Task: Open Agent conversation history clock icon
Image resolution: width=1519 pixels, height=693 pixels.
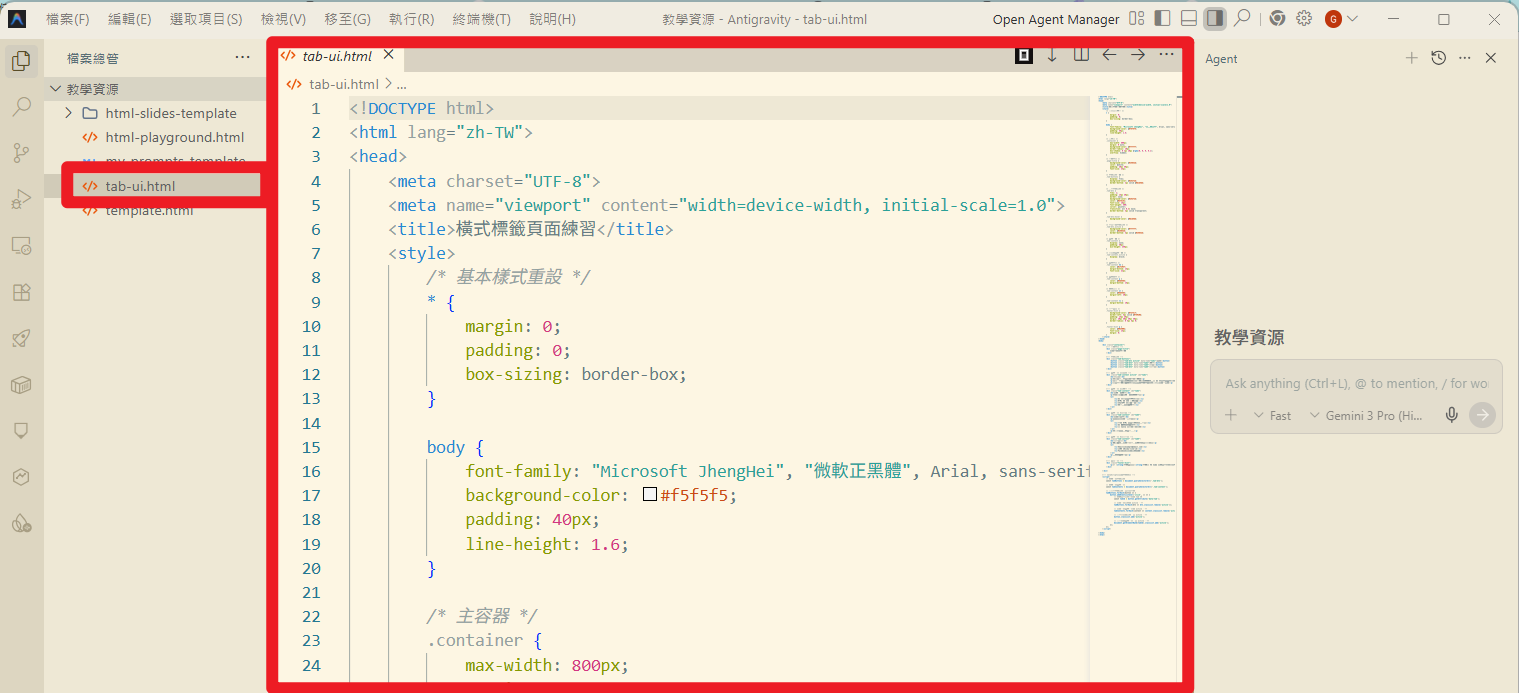Action: [x=1438, y=58]
